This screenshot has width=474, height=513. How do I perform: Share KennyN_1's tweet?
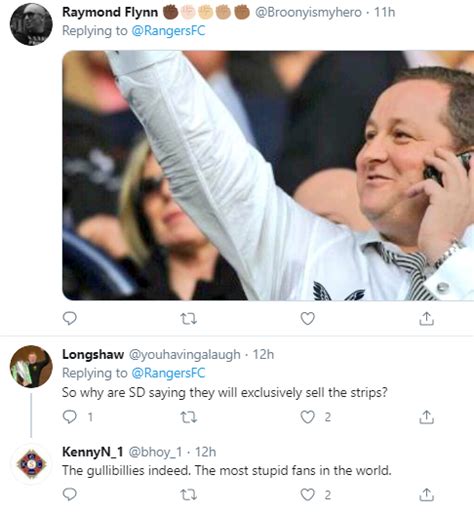tap(426, 494)
